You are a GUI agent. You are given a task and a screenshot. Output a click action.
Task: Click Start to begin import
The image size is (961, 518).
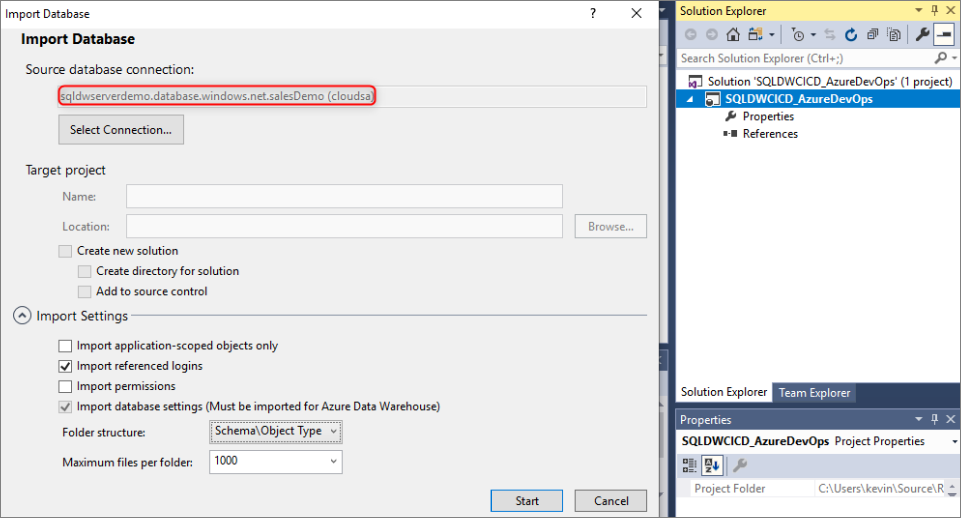tap(526, 501)
